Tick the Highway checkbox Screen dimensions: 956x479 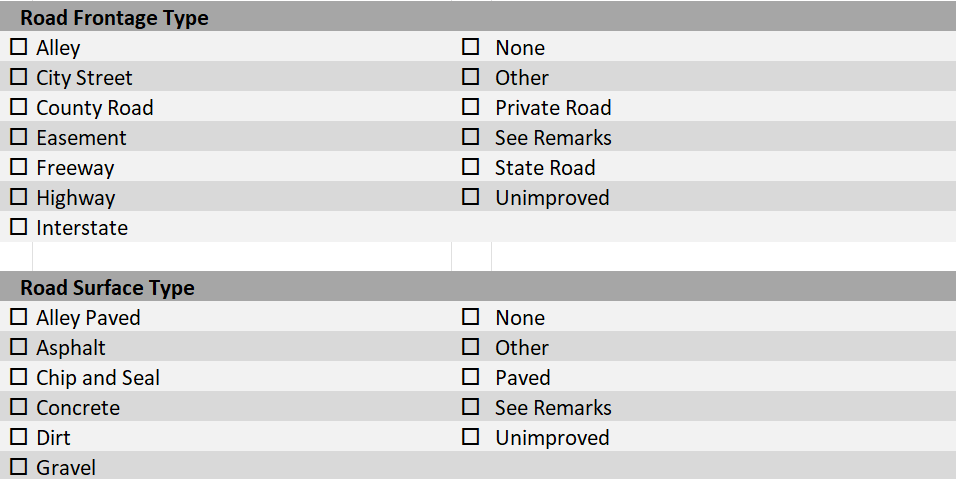[19, 197]
